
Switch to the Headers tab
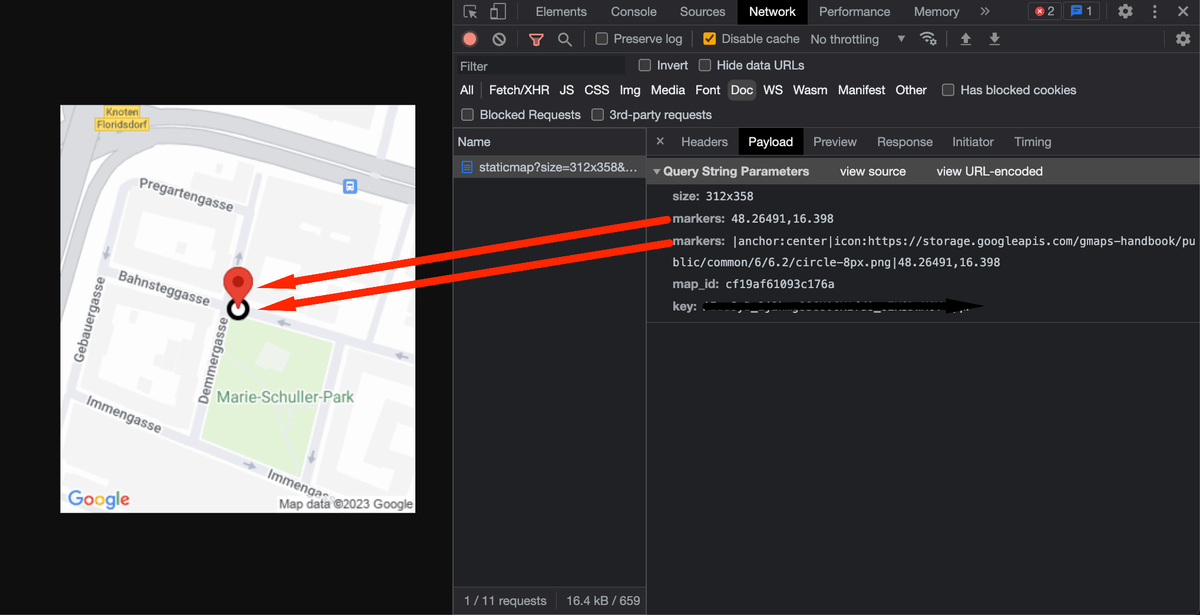(704, 141)
